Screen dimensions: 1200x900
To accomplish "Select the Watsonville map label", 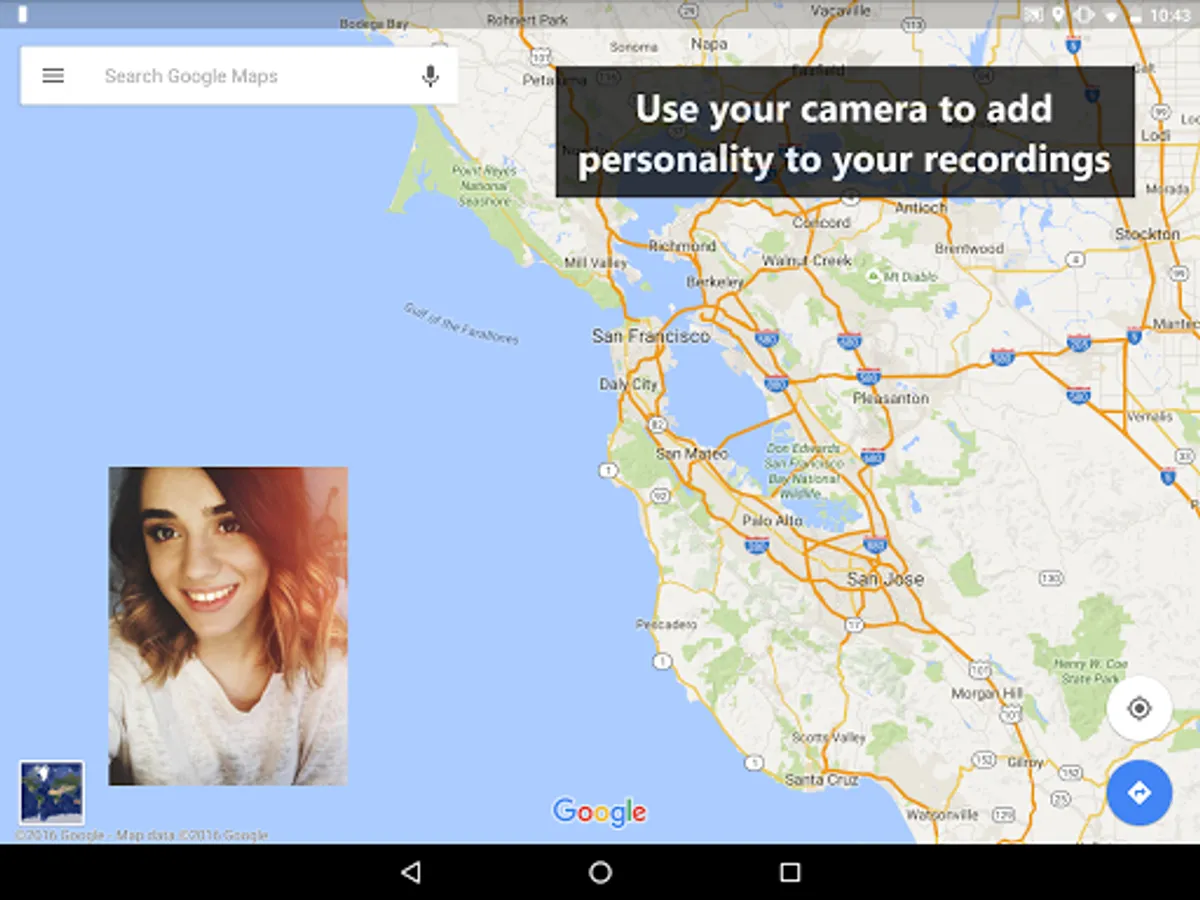I will pos(941,815).
